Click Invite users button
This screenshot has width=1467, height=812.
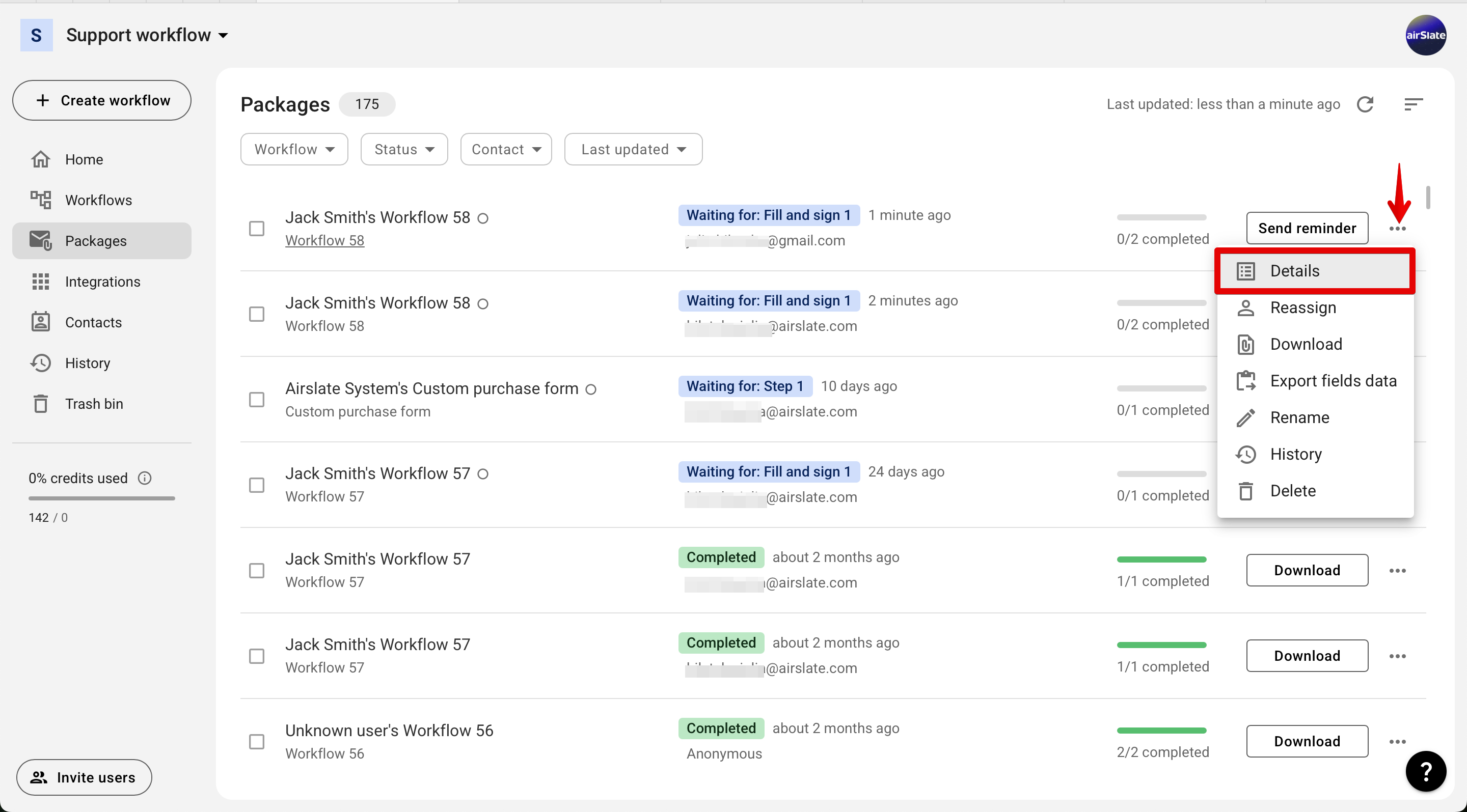[84, 777]
